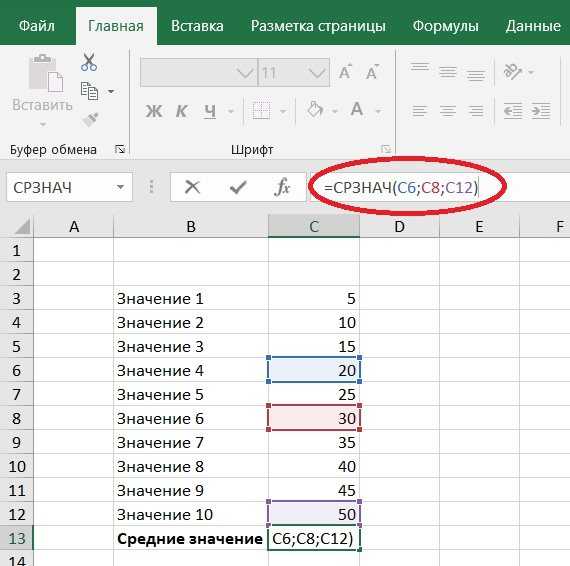The width and height of the screenshot is (570, 566).
Task: Click the cell labeled Значение 10
Action: 191,514
